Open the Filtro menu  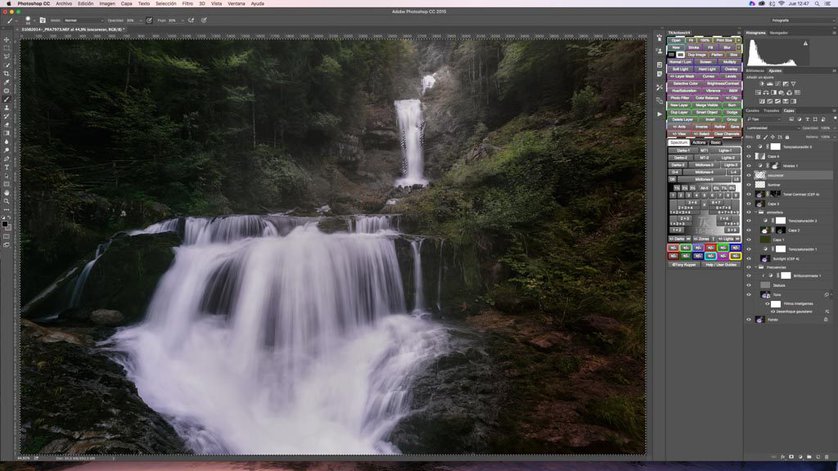click(x=187, y=4)
